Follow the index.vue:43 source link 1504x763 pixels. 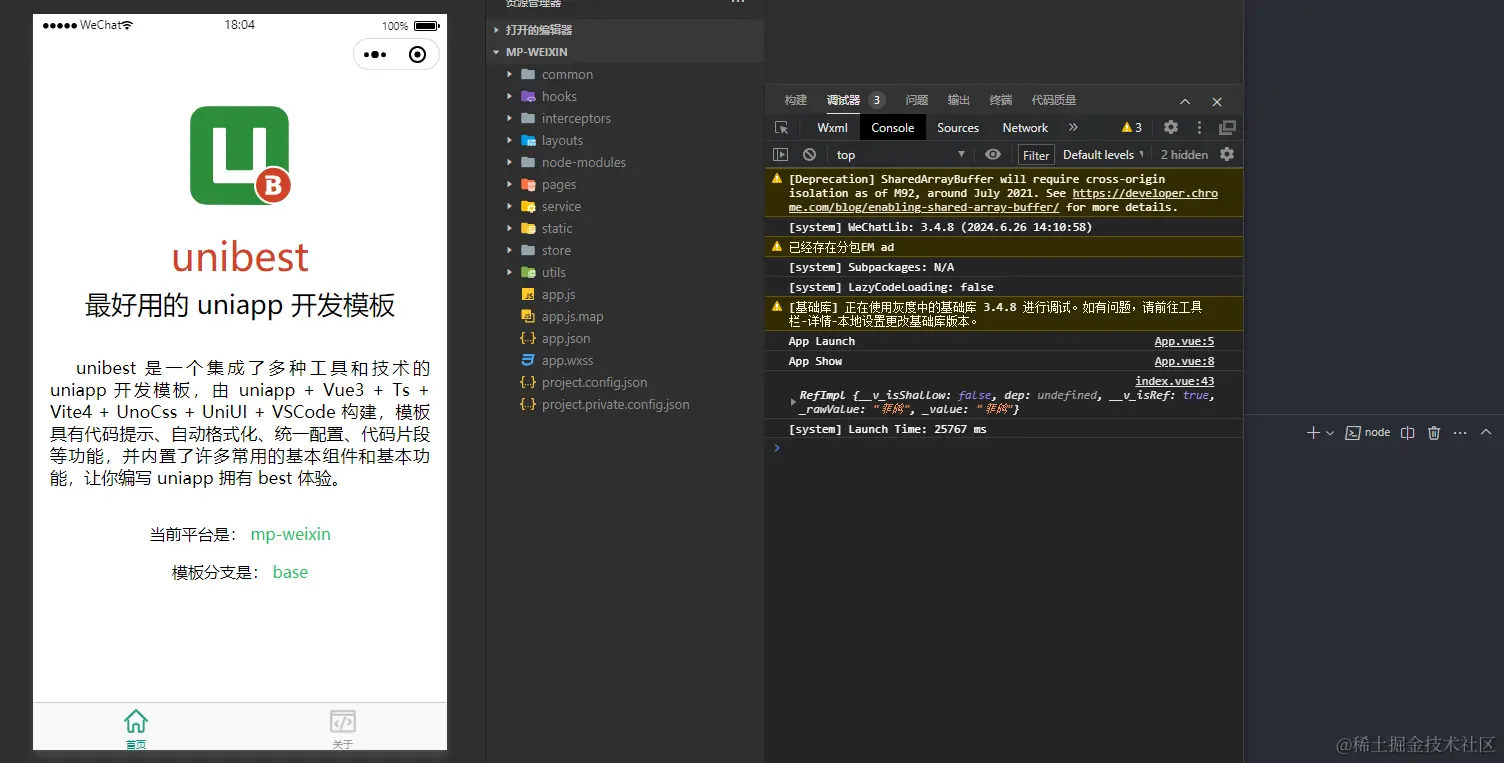click(1175, 382)
